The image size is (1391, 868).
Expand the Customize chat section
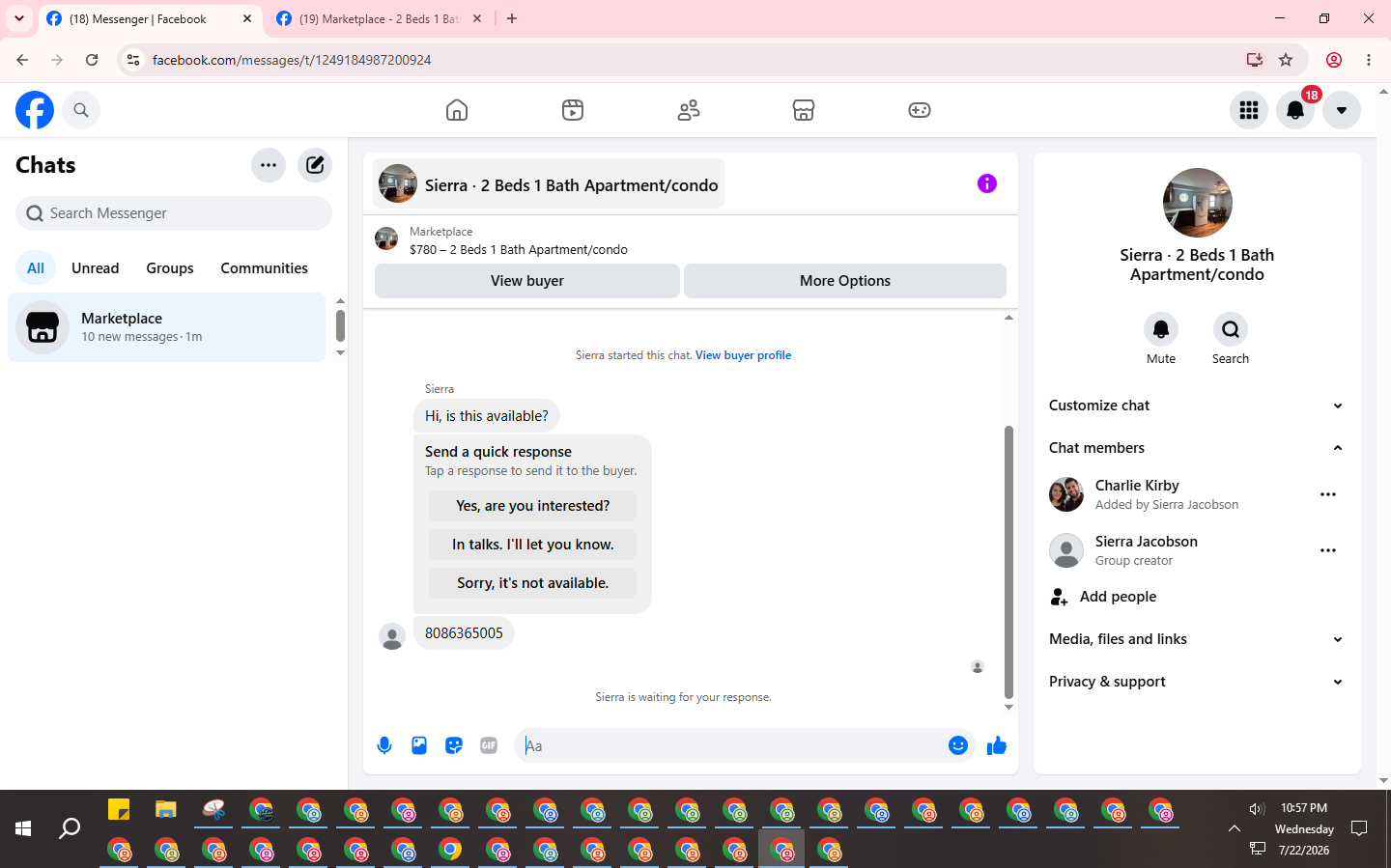point(1197,406)
